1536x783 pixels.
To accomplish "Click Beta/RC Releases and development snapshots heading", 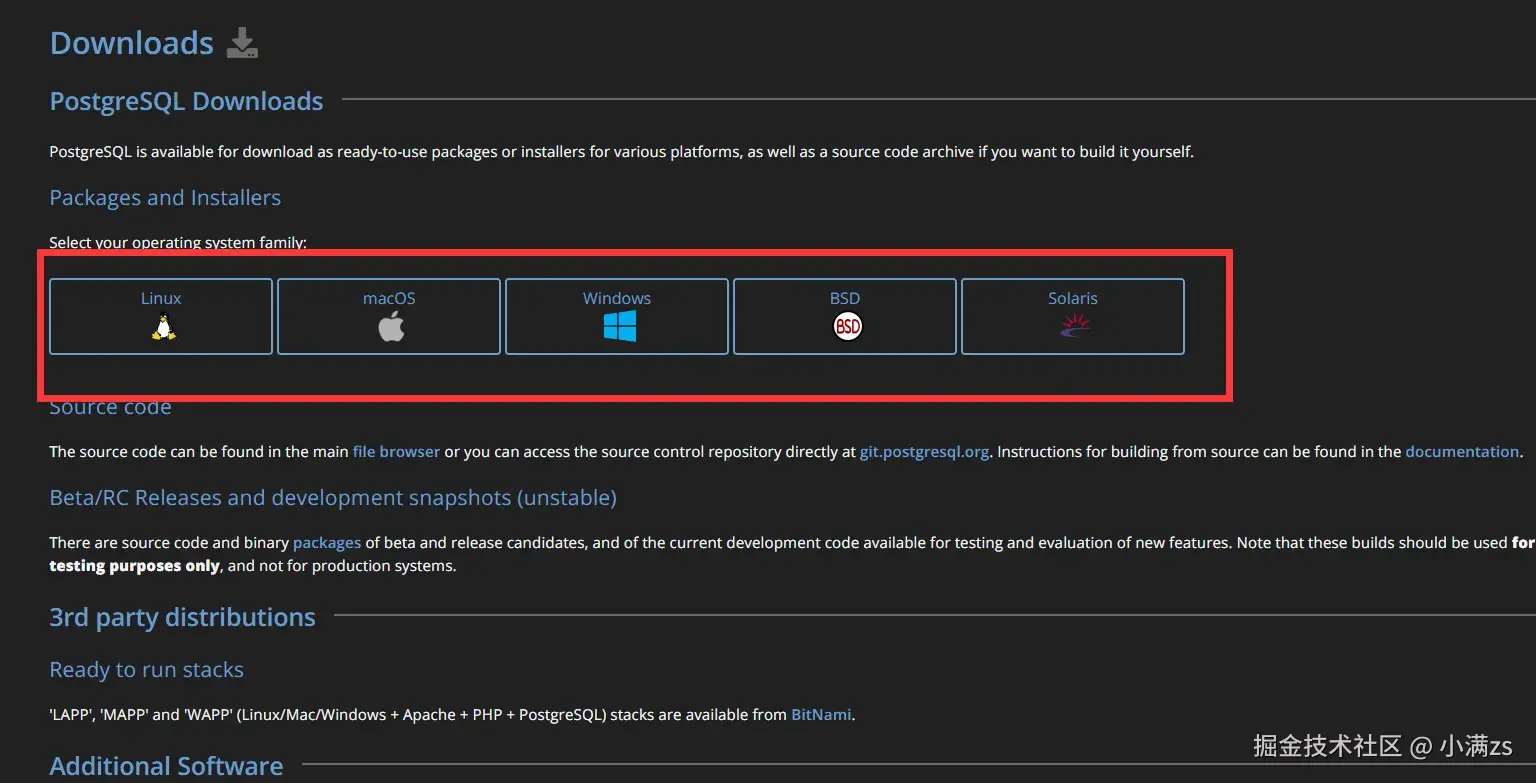I will tap(333, 498).
